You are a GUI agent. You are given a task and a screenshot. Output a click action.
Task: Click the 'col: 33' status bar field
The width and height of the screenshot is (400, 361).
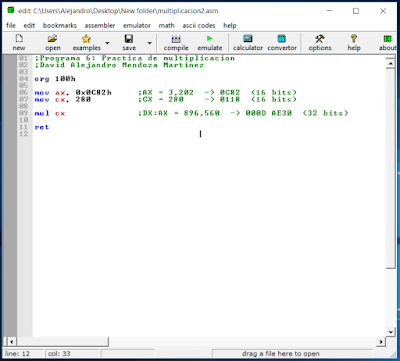[x=72, y=354]
